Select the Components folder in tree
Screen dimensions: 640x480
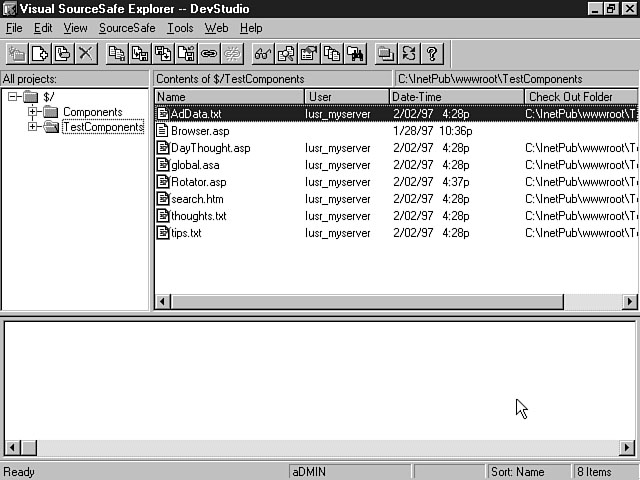[x=92, y=112]
